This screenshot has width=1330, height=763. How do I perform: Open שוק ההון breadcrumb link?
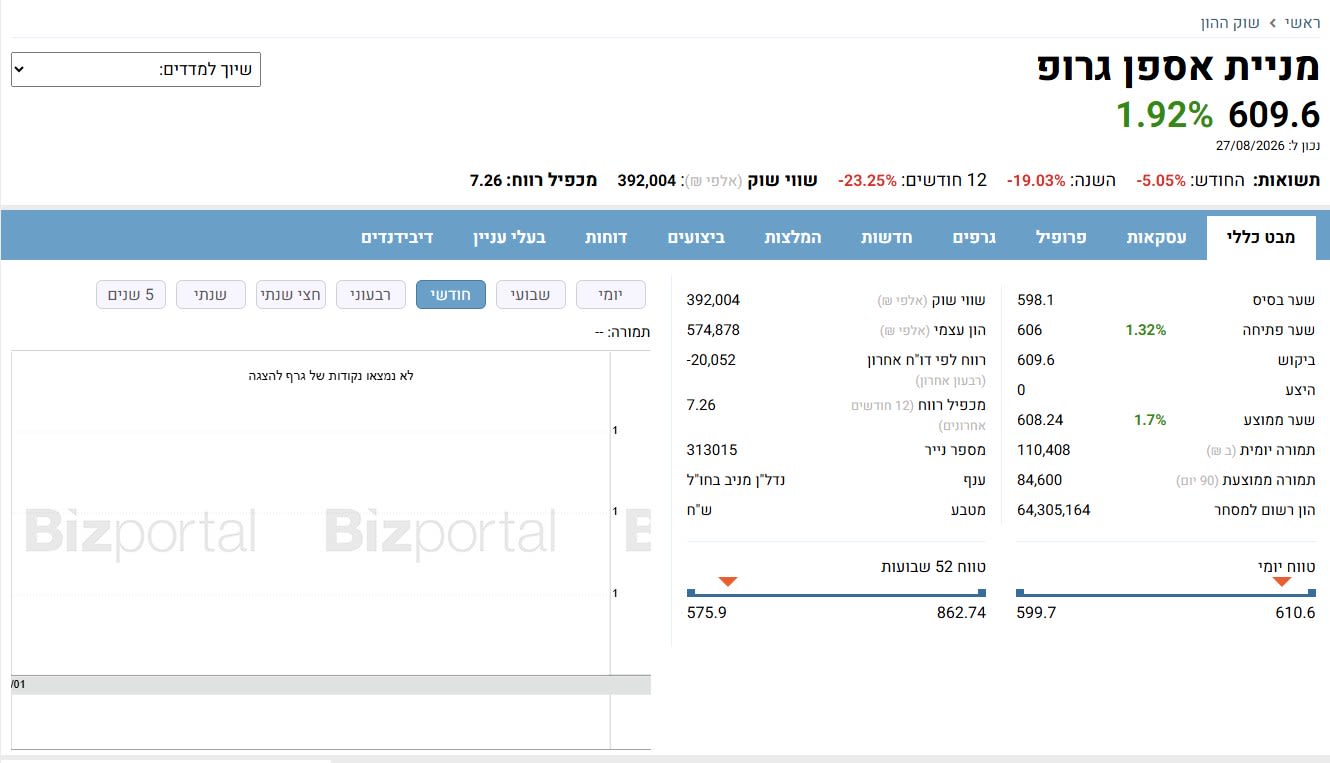click(1232, 22)
